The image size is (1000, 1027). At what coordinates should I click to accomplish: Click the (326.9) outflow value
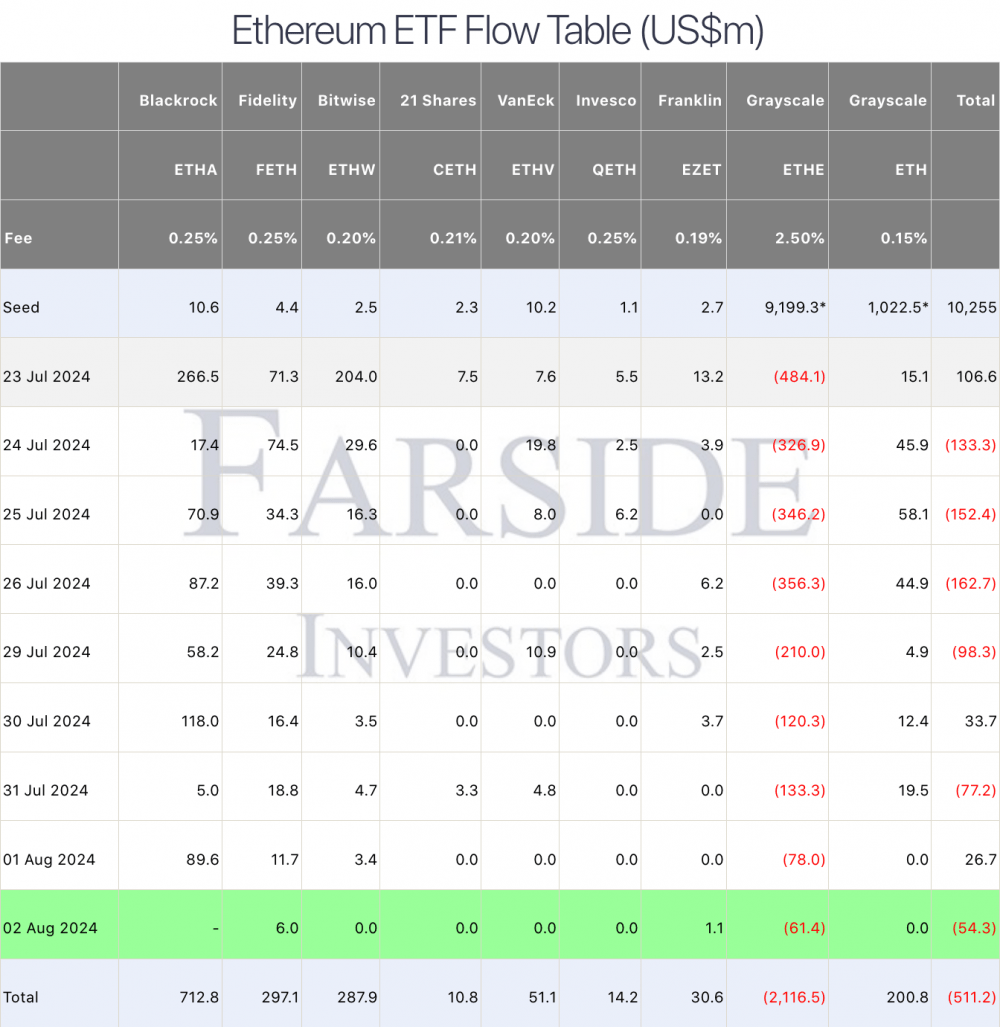[x=799, y=445]
